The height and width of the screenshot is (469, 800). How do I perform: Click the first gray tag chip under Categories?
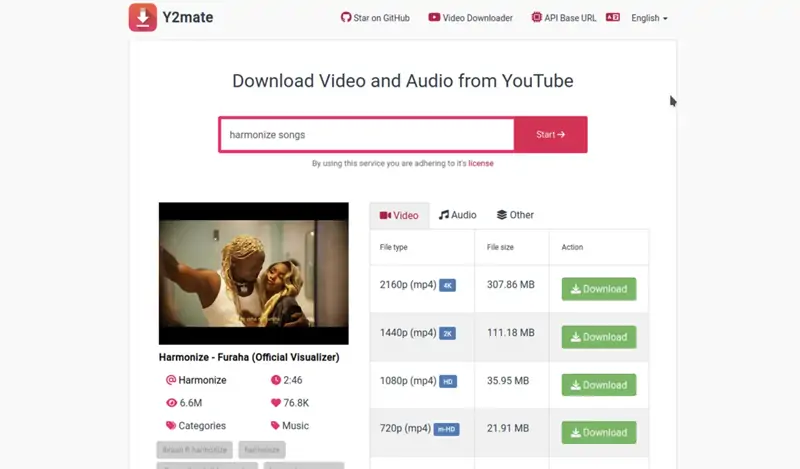[x=194, y=450]
